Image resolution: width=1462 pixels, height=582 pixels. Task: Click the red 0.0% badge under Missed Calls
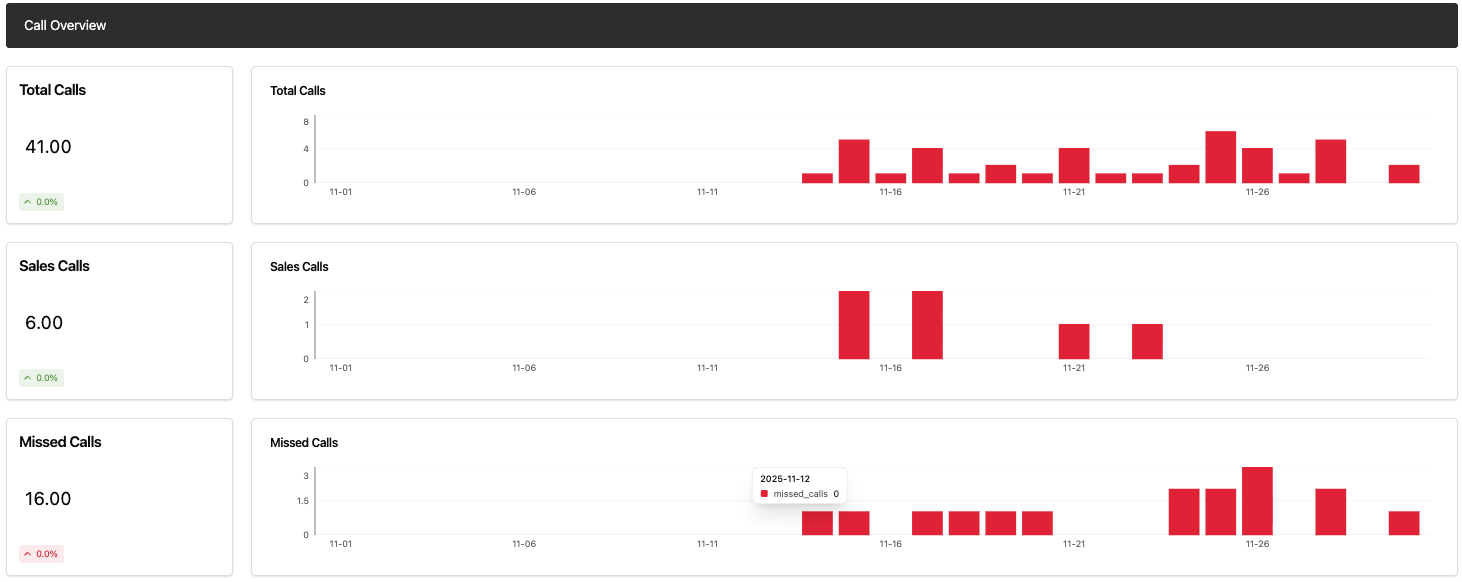(x=42, y=553)
